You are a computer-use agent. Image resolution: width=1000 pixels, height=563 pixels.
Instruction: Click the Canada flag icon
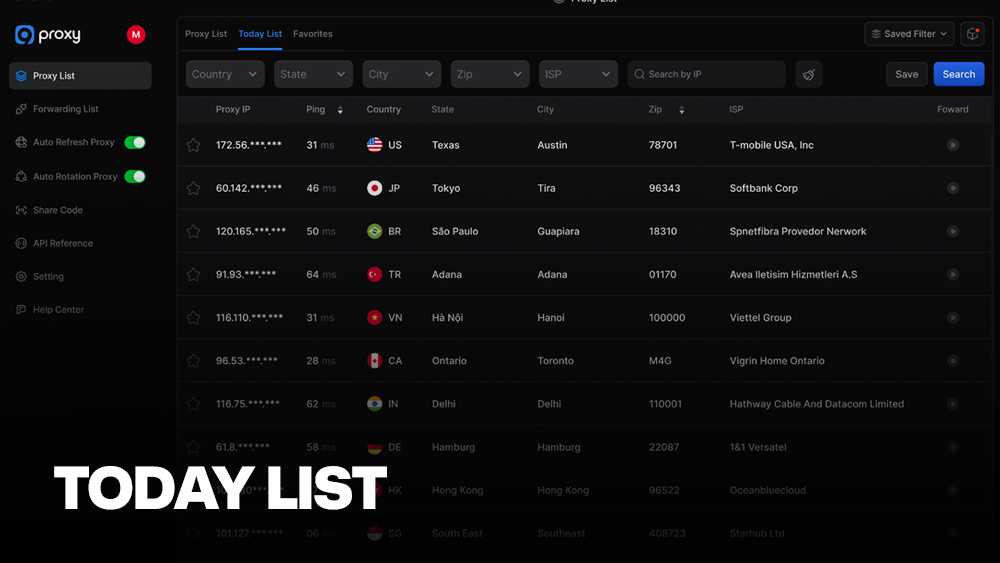coord(374,360)
